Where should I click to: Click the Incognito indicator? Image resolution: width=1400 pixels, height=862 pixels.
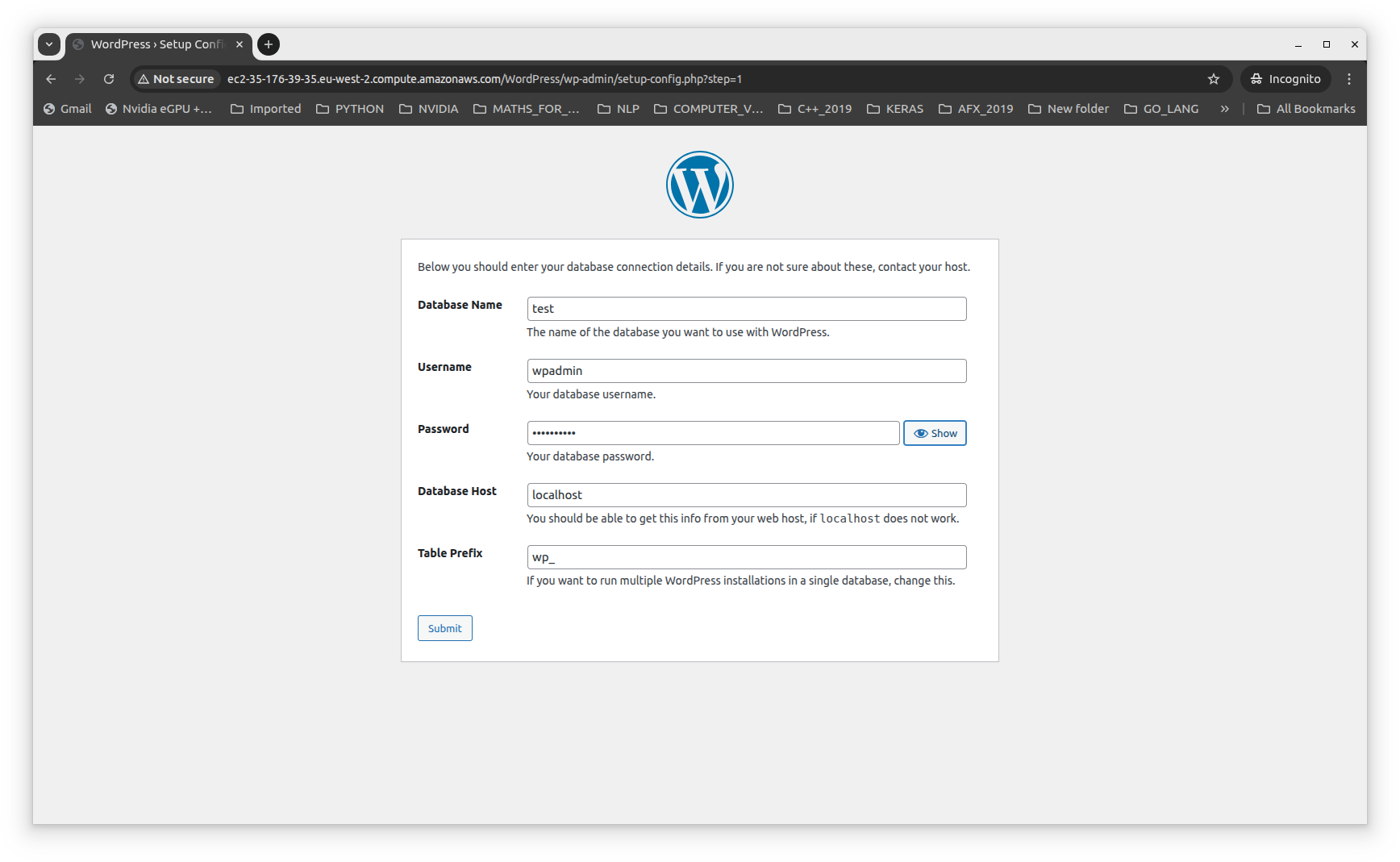(x=1285, y=79)
